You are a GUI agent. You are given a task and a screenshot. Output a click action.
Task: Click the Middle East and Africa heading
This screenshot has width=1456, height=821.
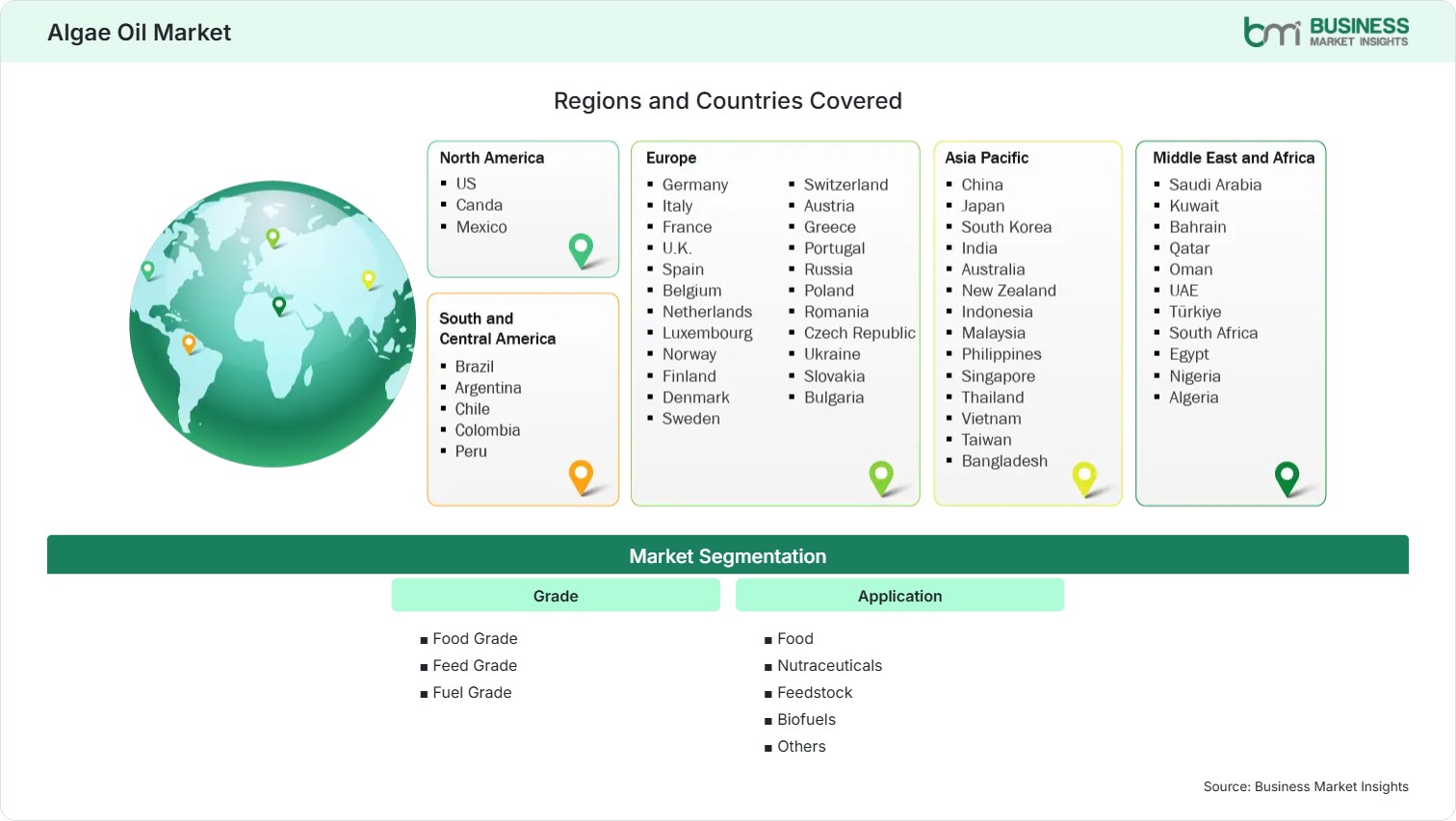1234,158
